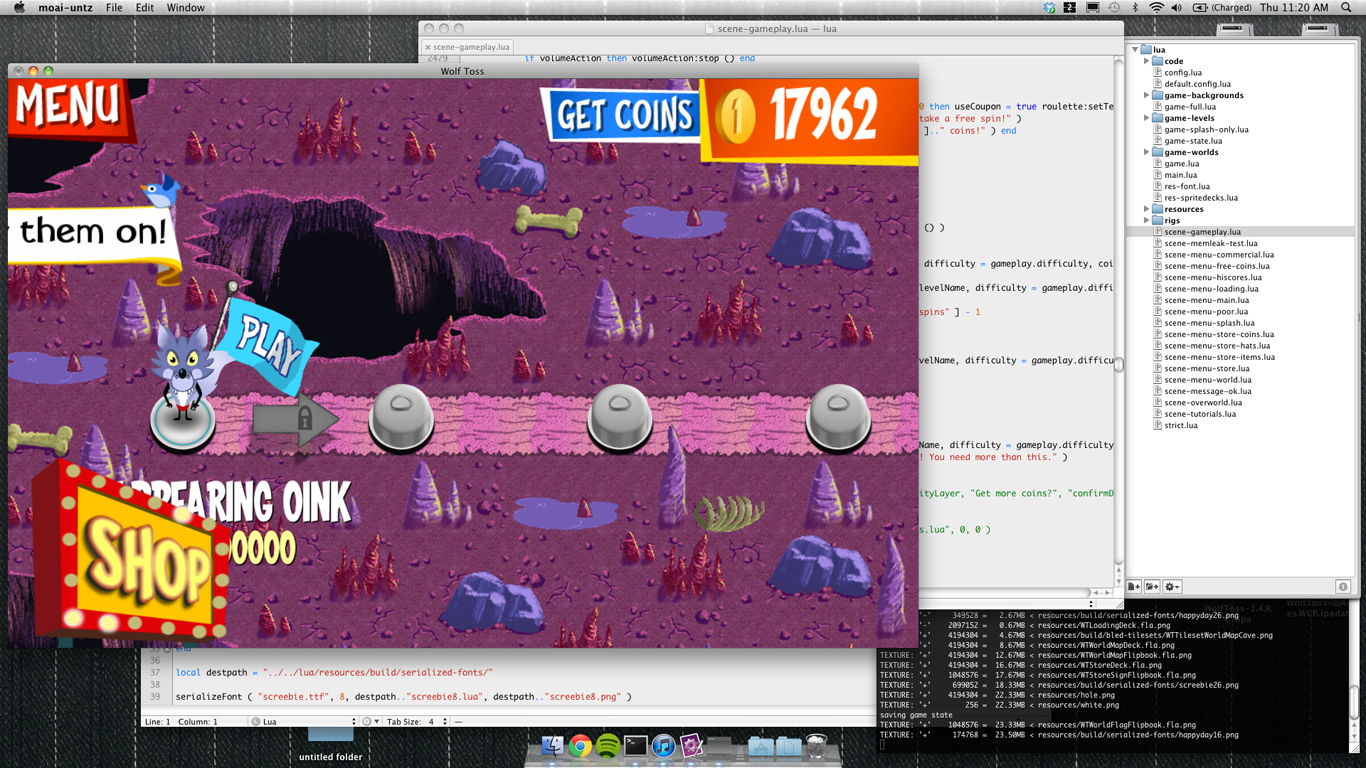The image size is (1366, 768).
Task: Open the moai-untz application menu
Action: (65, 8)
